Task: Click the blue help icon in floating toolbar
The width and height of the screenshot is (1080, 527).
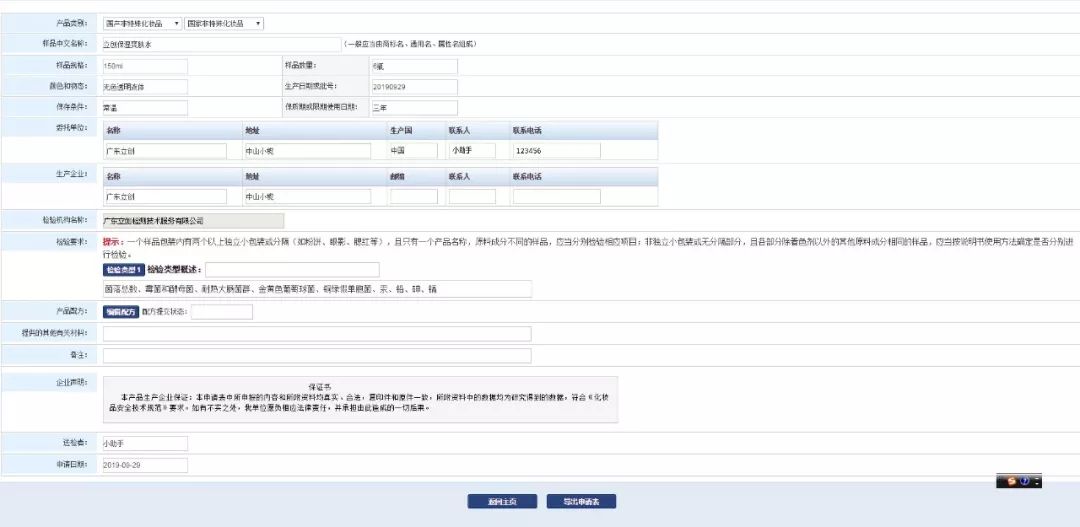Action: point(1025,481)
